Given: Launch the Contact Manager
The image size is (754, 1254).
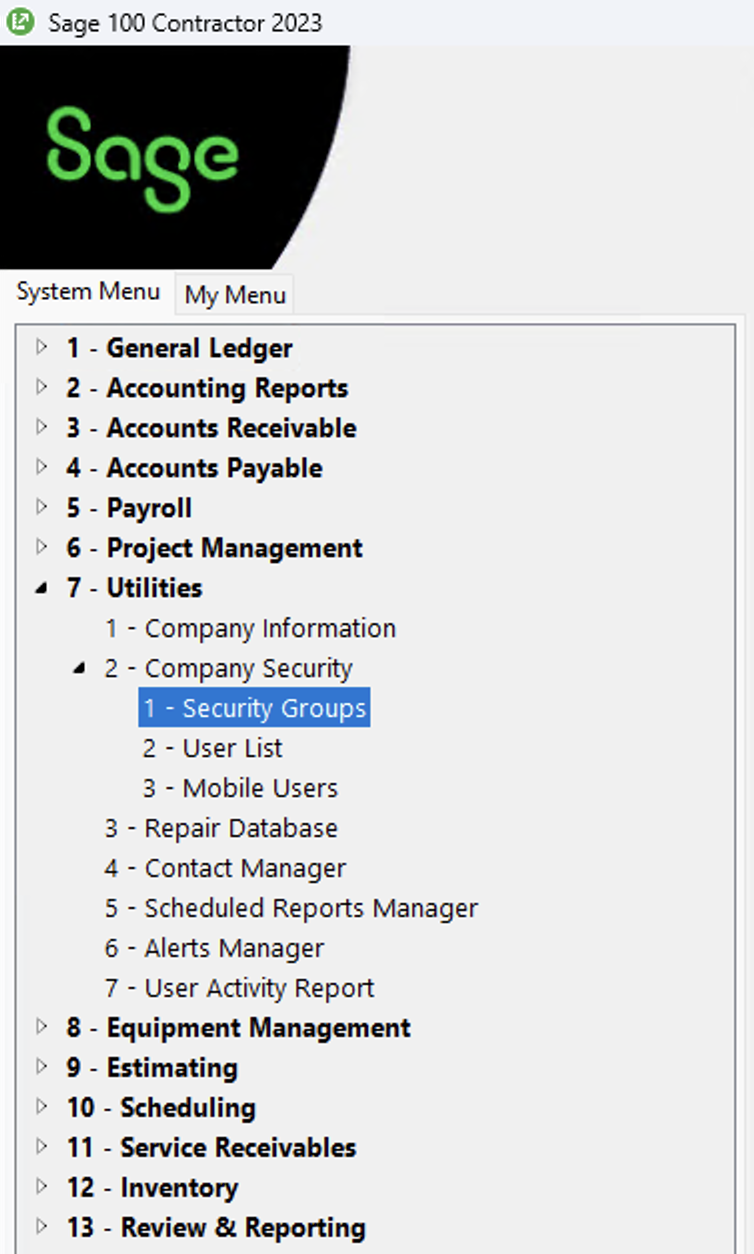Looking at the screenshot, I should [x=225, y=868].
